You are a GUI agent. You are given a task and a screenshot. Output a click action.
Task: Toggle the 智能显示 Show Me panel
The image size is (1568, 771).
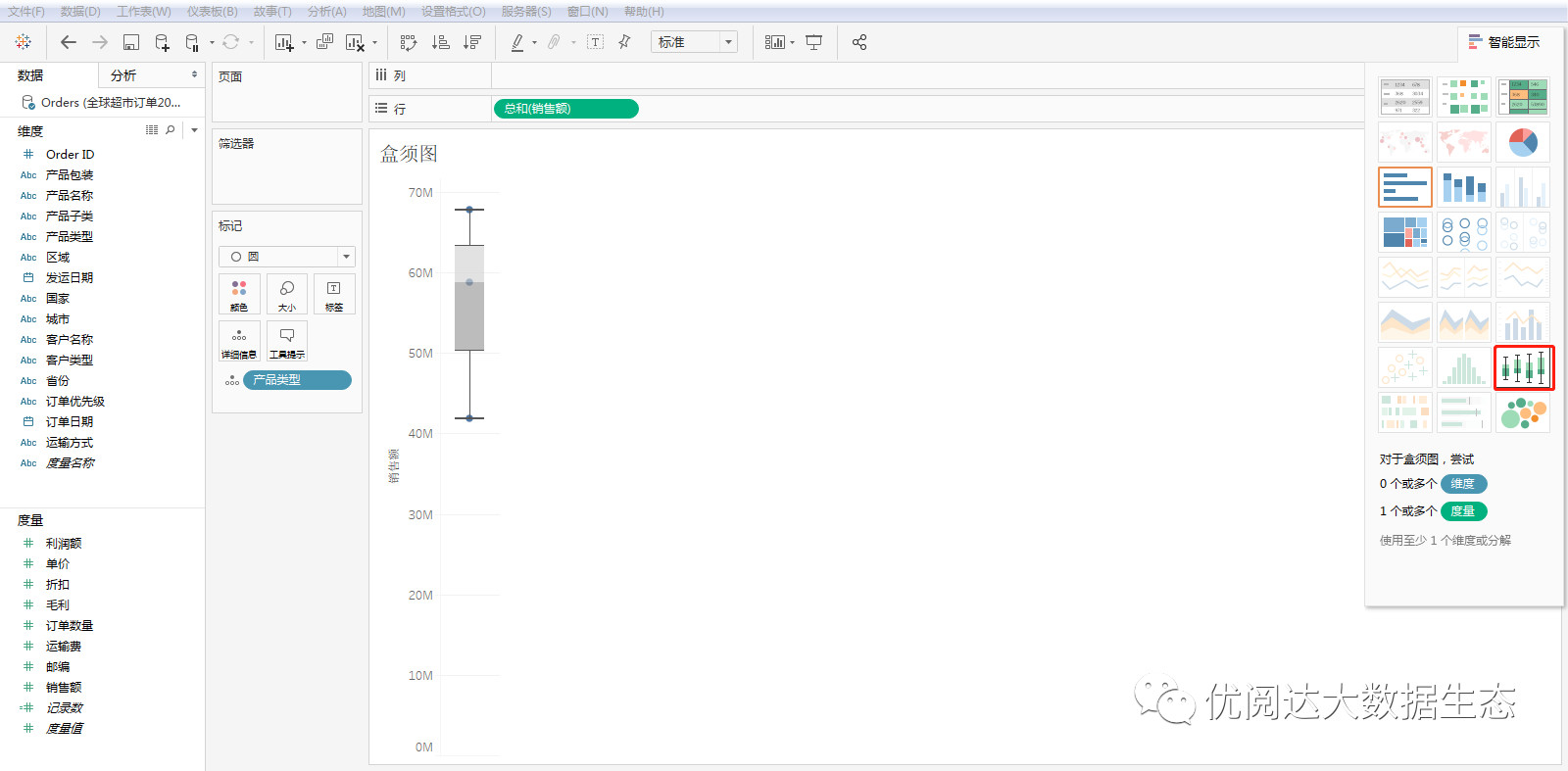click(x=1504, y=42)
